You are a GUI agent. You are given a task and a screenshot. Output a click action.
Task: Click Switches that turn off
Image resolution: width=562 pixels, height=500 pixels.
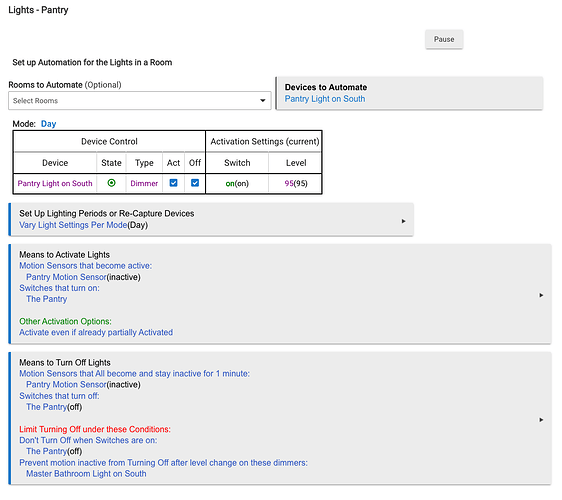pyautogui.click(x=59, y=396)
